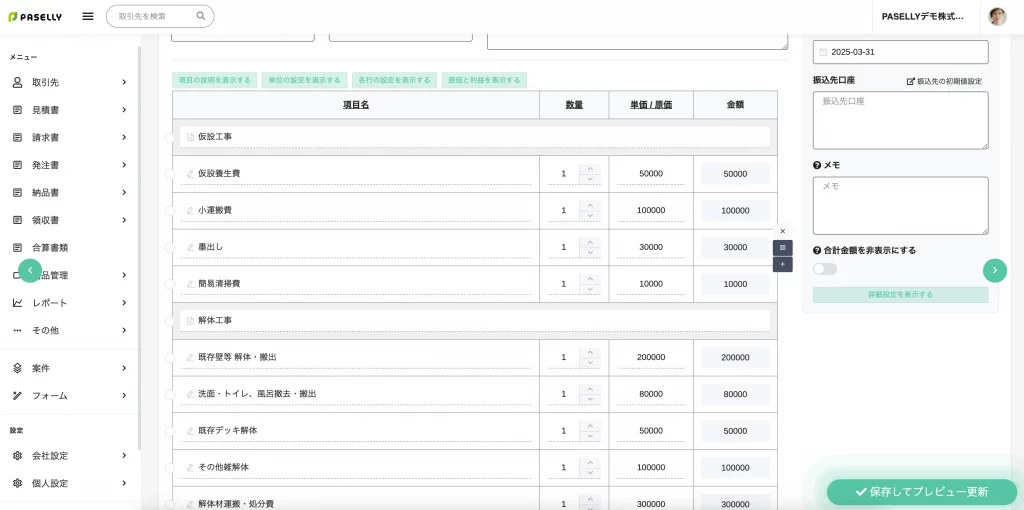Expand the 会社設定 settings entry
The height and width of the screenshot is (510, 1024).
coord(69,456)
